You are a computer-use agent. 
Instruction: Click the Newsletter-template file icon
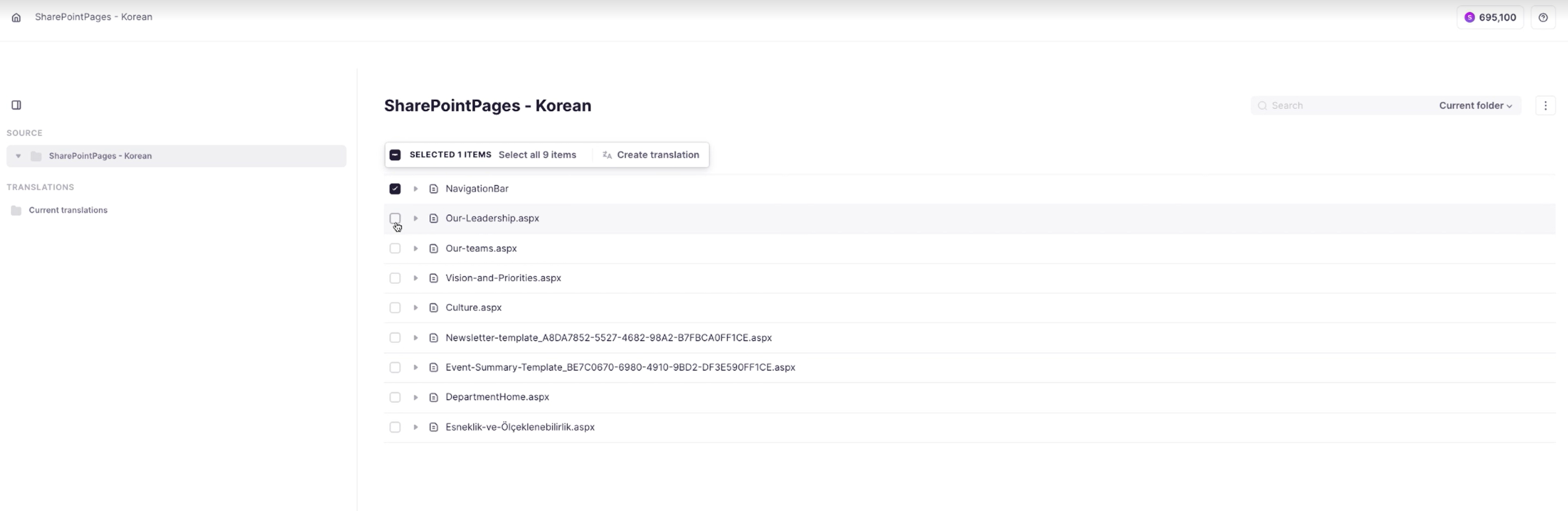(433, 338)
